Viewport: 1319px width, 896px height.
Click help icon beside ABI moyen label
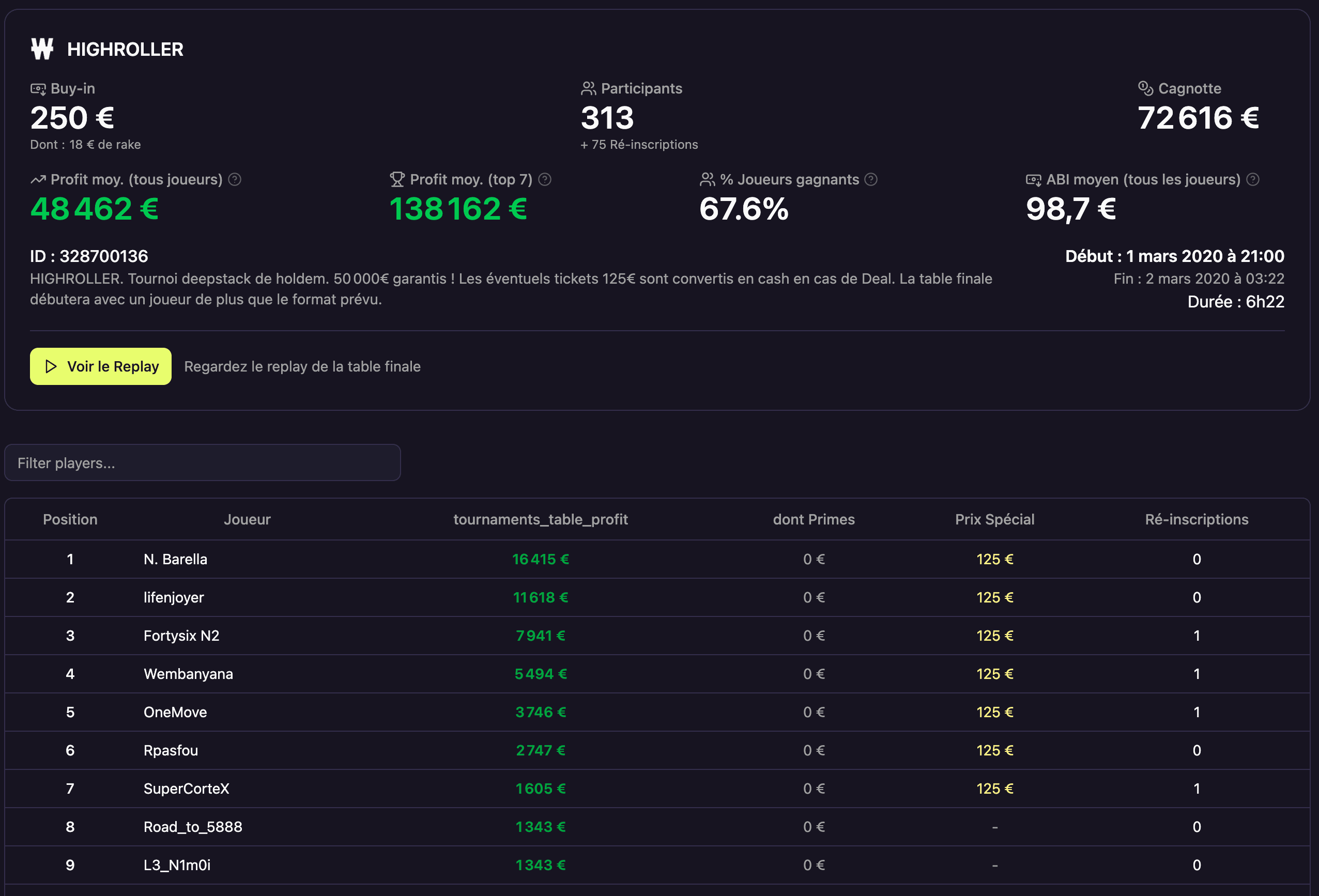pyautogui.click(x=1253, y=179)
